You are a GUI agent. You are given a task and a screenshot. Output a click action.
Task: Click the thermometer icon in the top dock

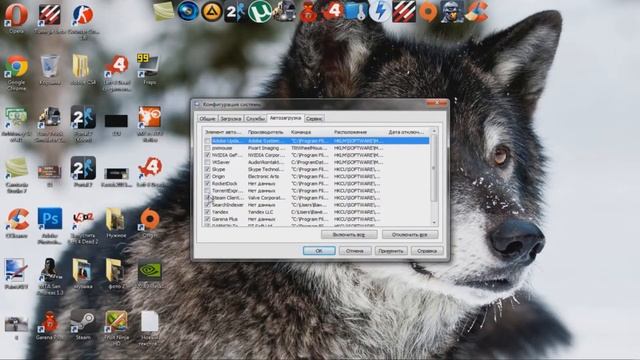356,11
